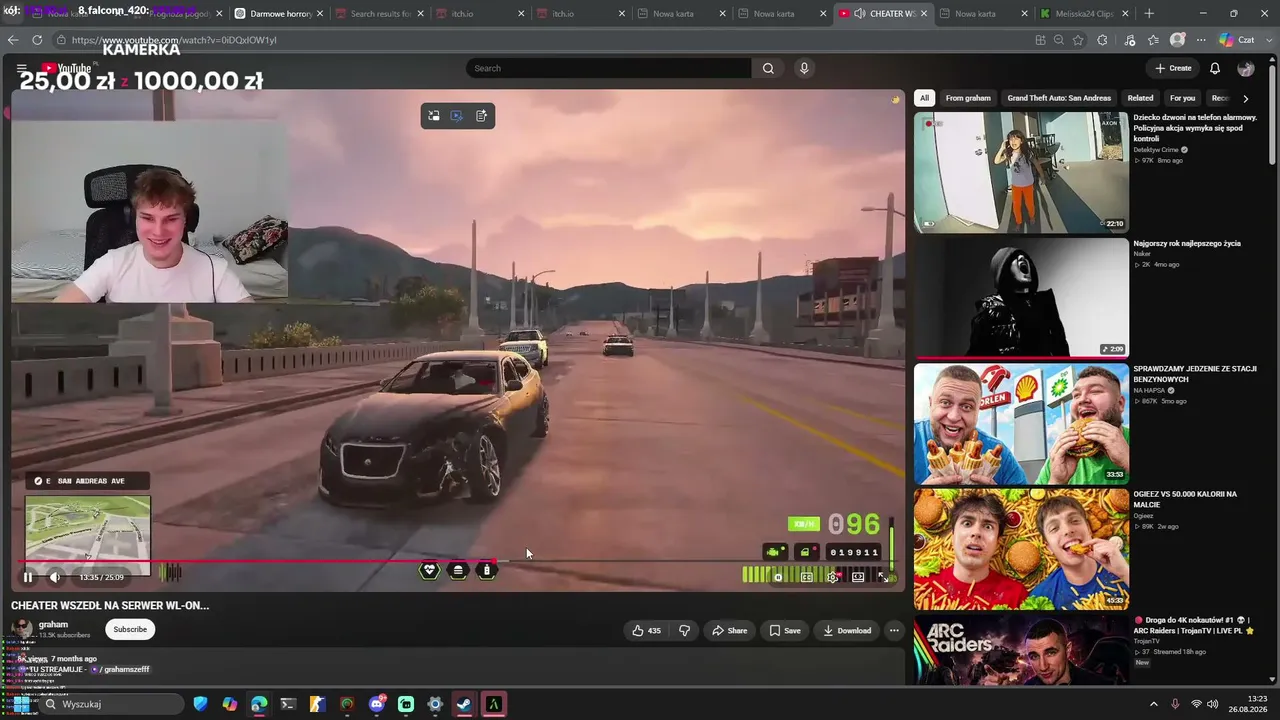Mute the CHEATER tab via speaker icon
Image resolution: width=1280 pixels, height=720 pixels.
859,14
